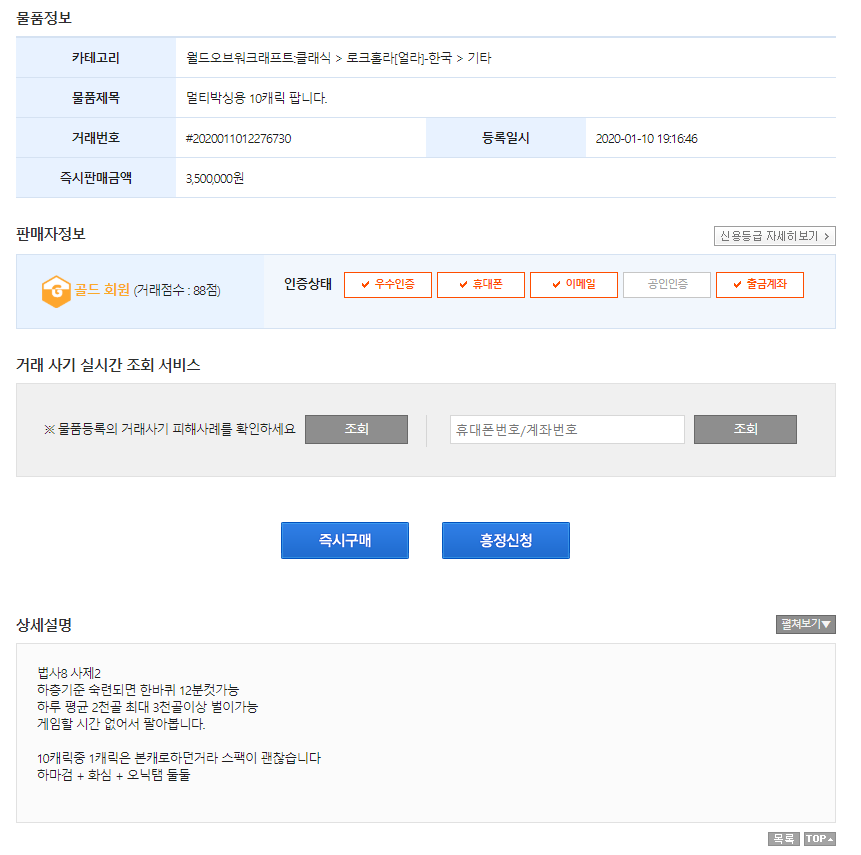Click the 휴대폰 verification badge
861x855 pixels.
(x=480, y=285)
